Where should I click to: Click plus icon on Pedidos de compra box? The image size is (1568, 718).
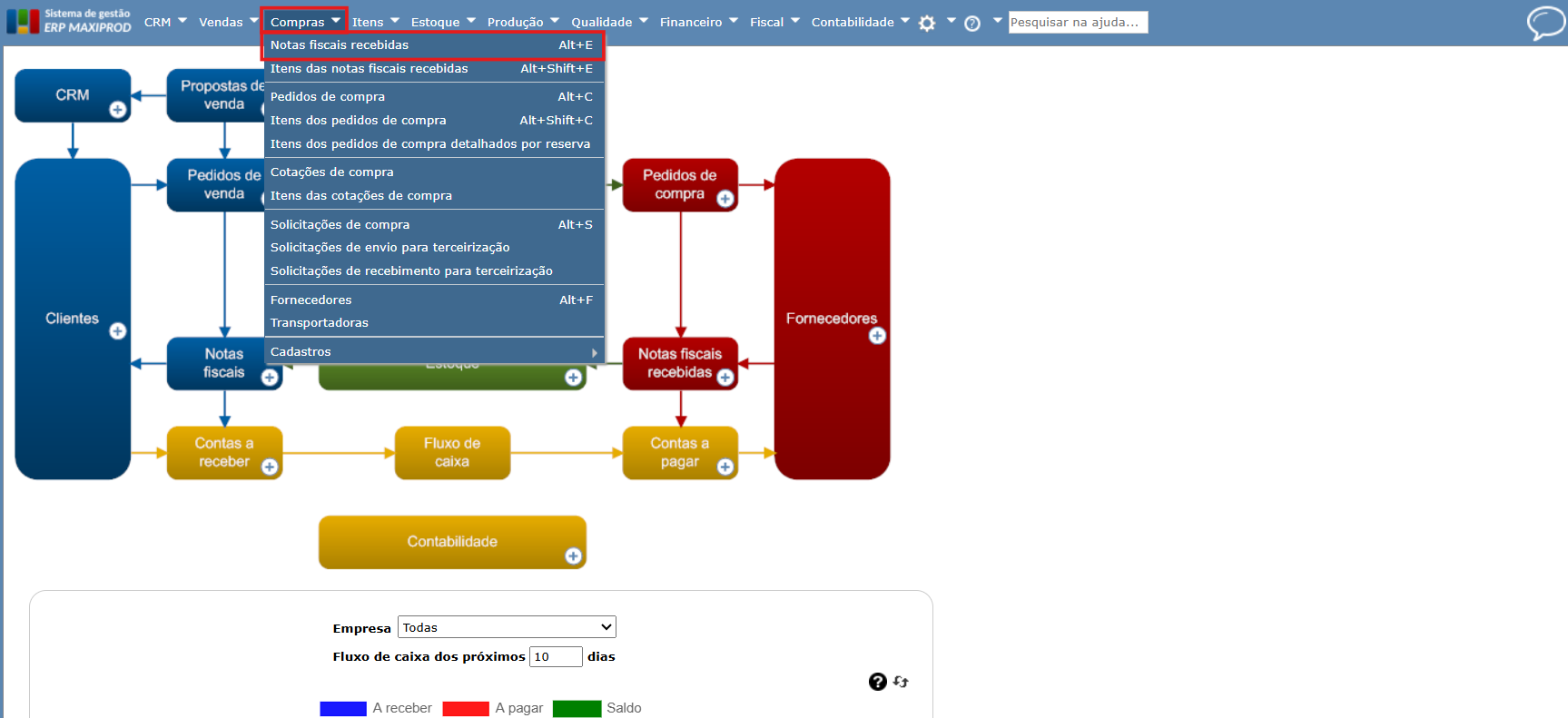[725, 199]
